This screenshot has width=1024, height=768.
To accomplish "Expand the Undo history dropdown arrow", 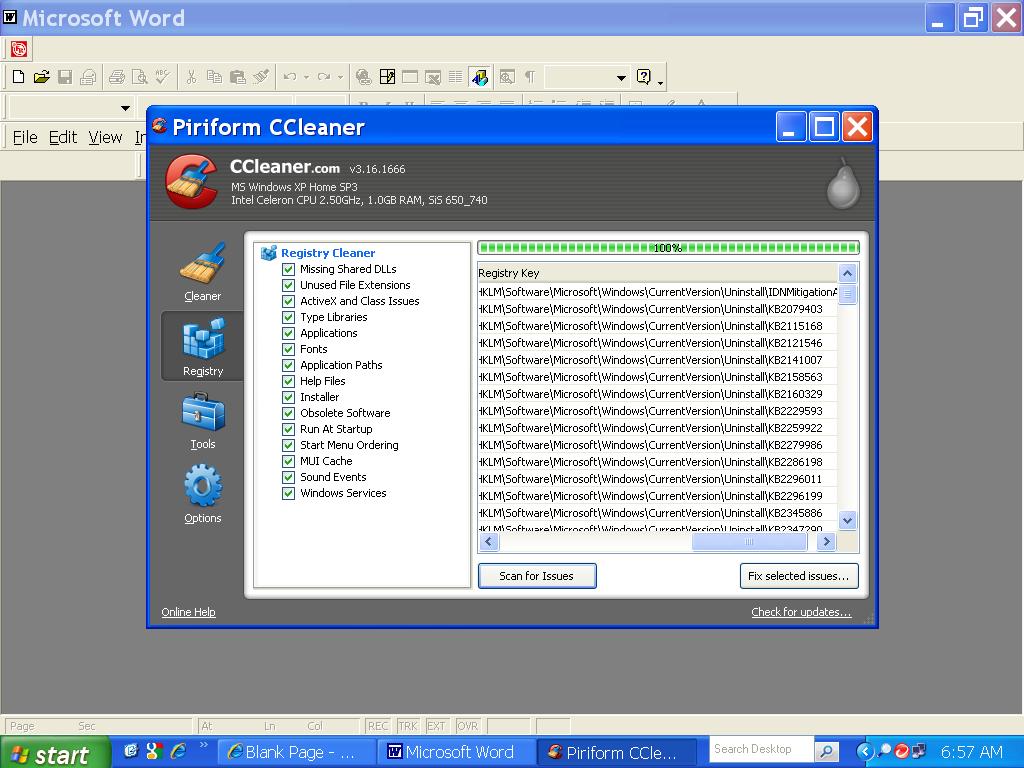I will click(306, 77).
